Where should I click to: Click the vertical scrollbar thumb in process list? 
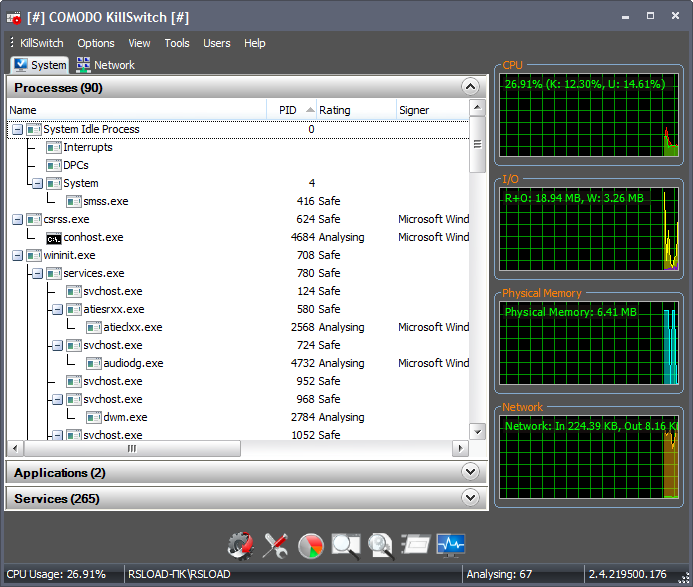pos(477,145)
